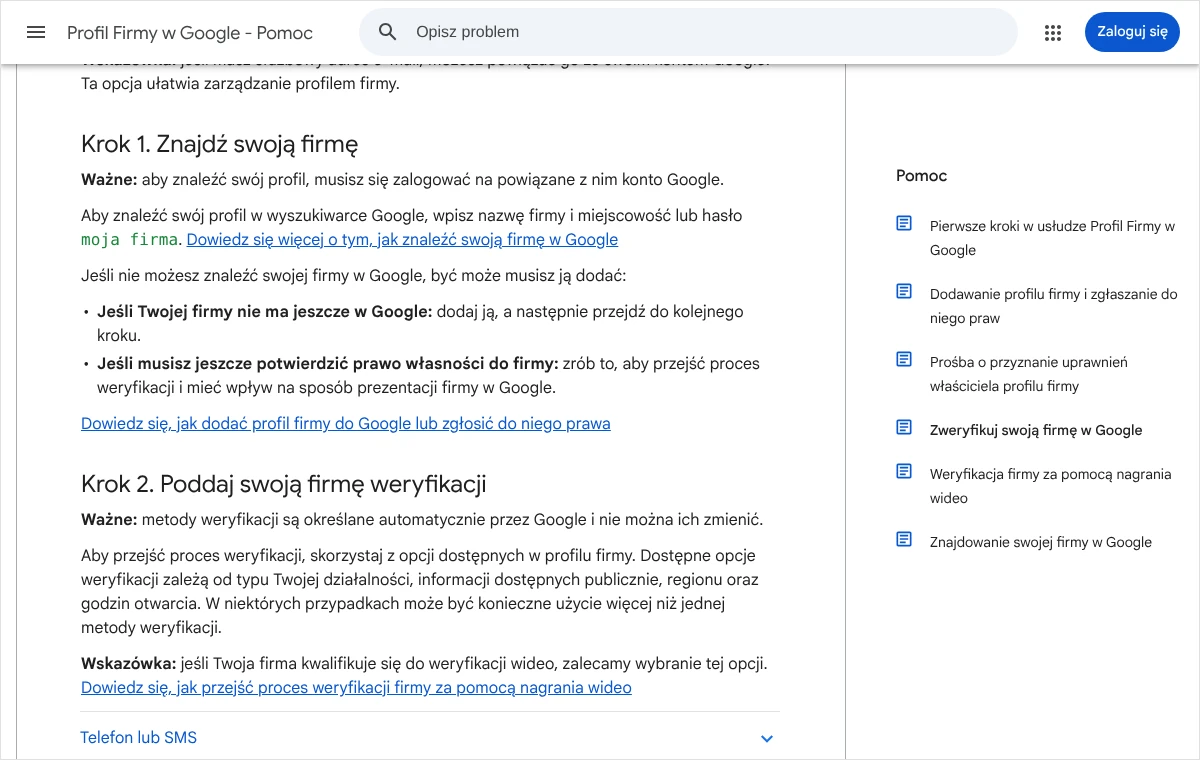Expand the Telefon lub SMS chevron
The width and height of the screenshot is (1200, 760).
[x=767, y=739]
